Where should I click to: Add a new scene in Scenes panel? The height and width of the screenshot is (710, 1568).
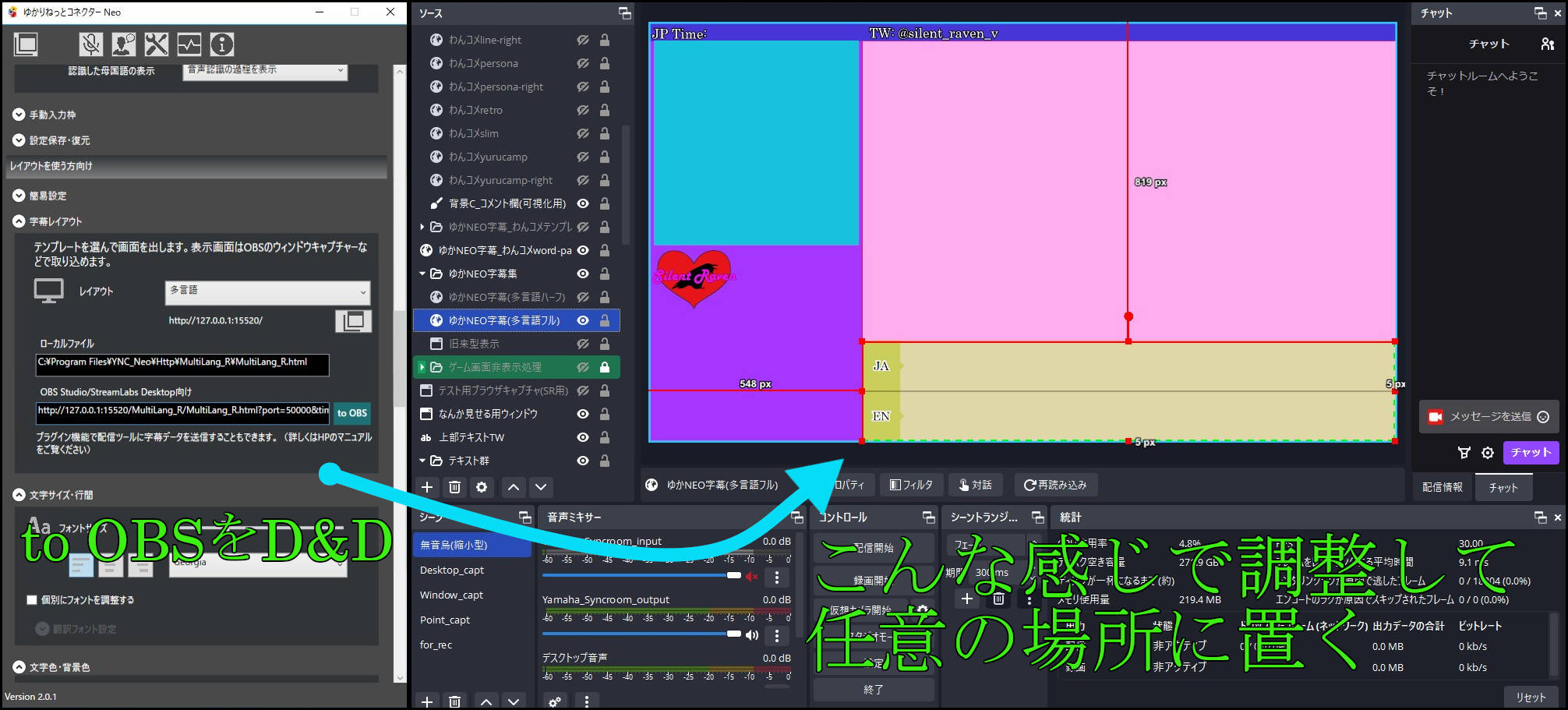[x=427, y=701]
